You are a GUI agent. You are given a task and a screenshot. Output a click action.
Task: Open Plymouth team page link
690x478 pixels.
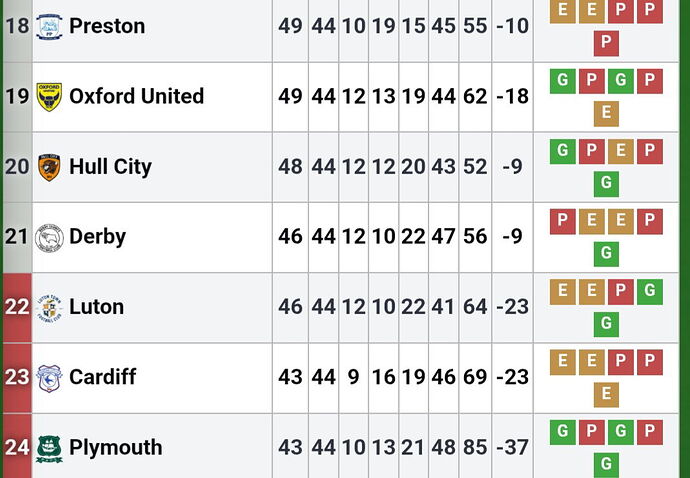[116, 448]
